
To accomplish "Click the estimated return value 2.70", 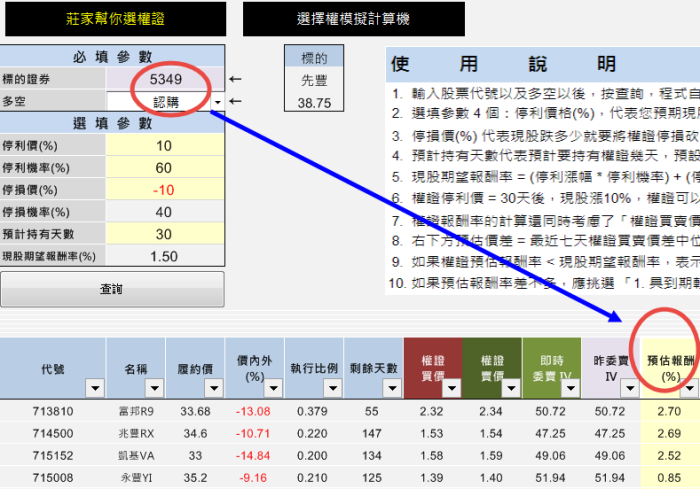I will [x=669, y=411].
